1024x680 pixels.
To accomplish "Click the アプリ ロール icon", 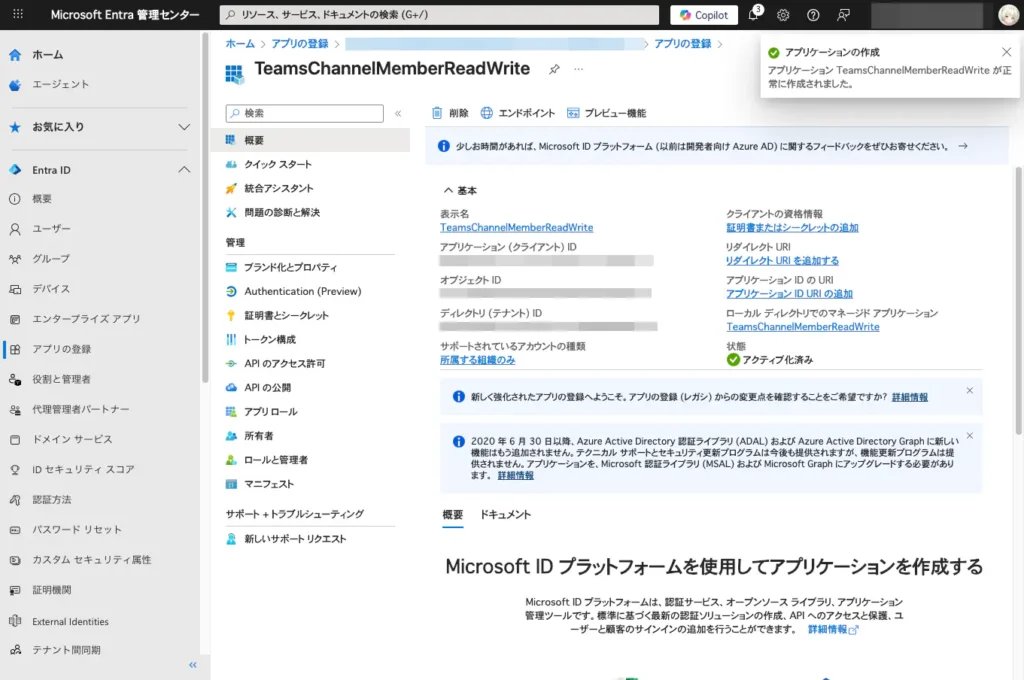I will click(231, 412).
